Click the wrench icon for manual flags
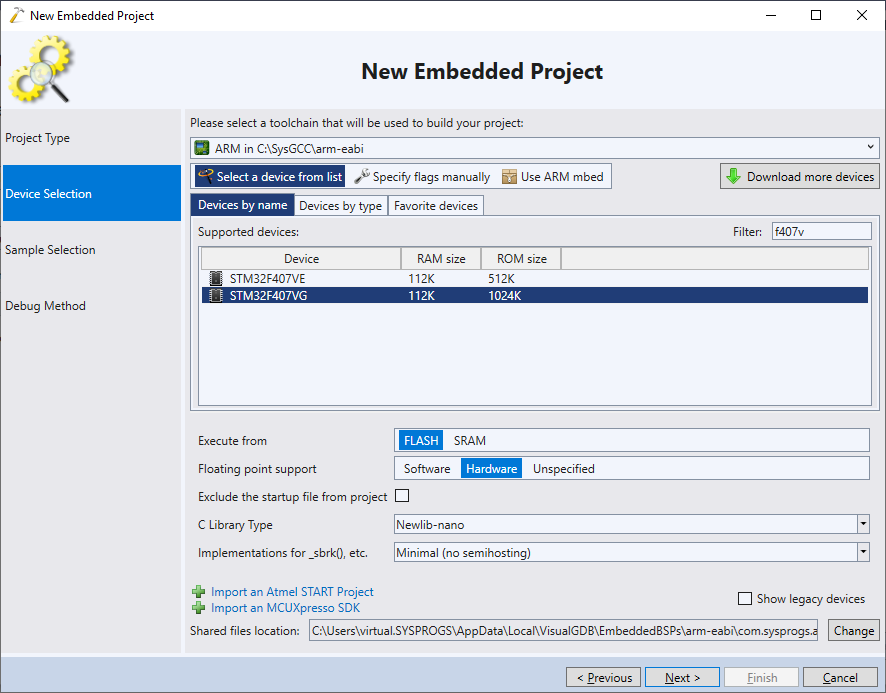This screenshot has height=693, width=886. [362, 176]
